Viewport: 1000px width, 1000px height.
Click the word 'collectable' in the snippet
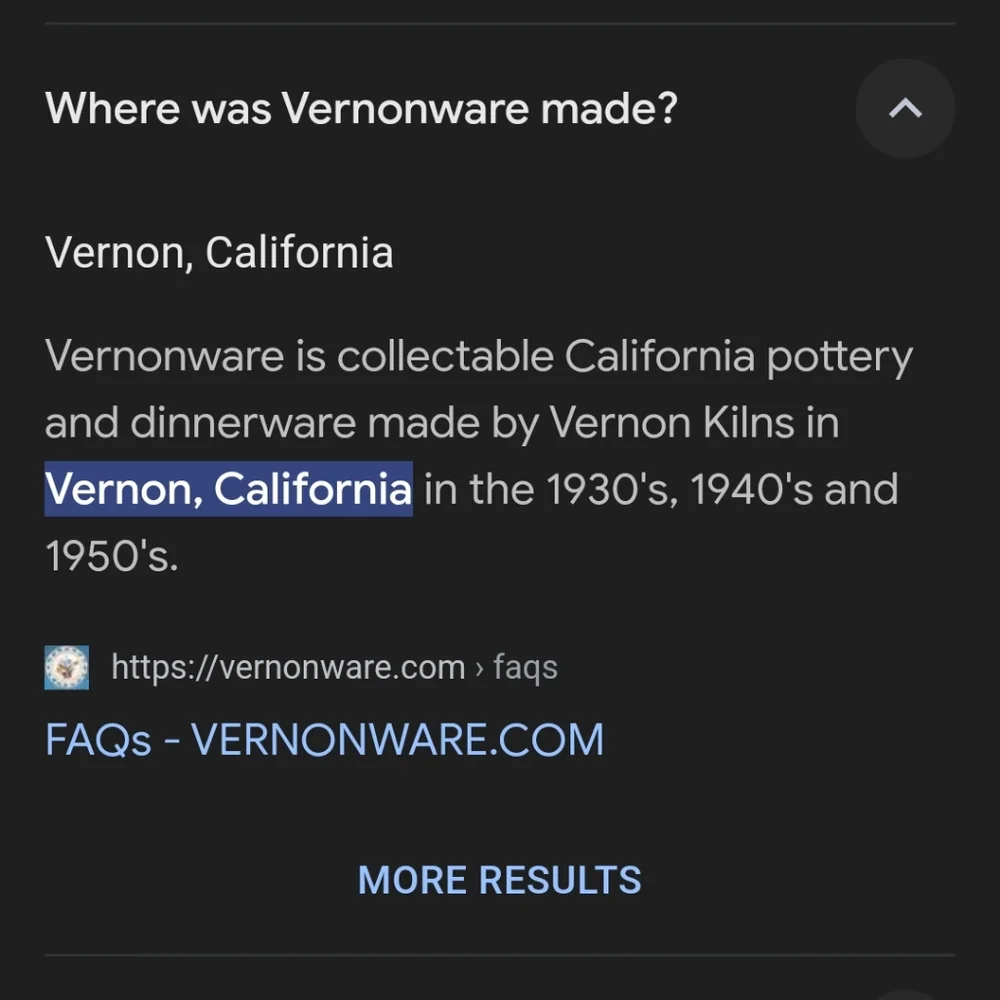[x=445, y=355]
